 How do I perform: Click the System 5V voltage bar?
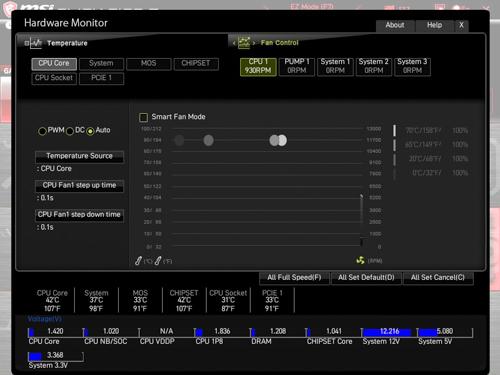445,332
